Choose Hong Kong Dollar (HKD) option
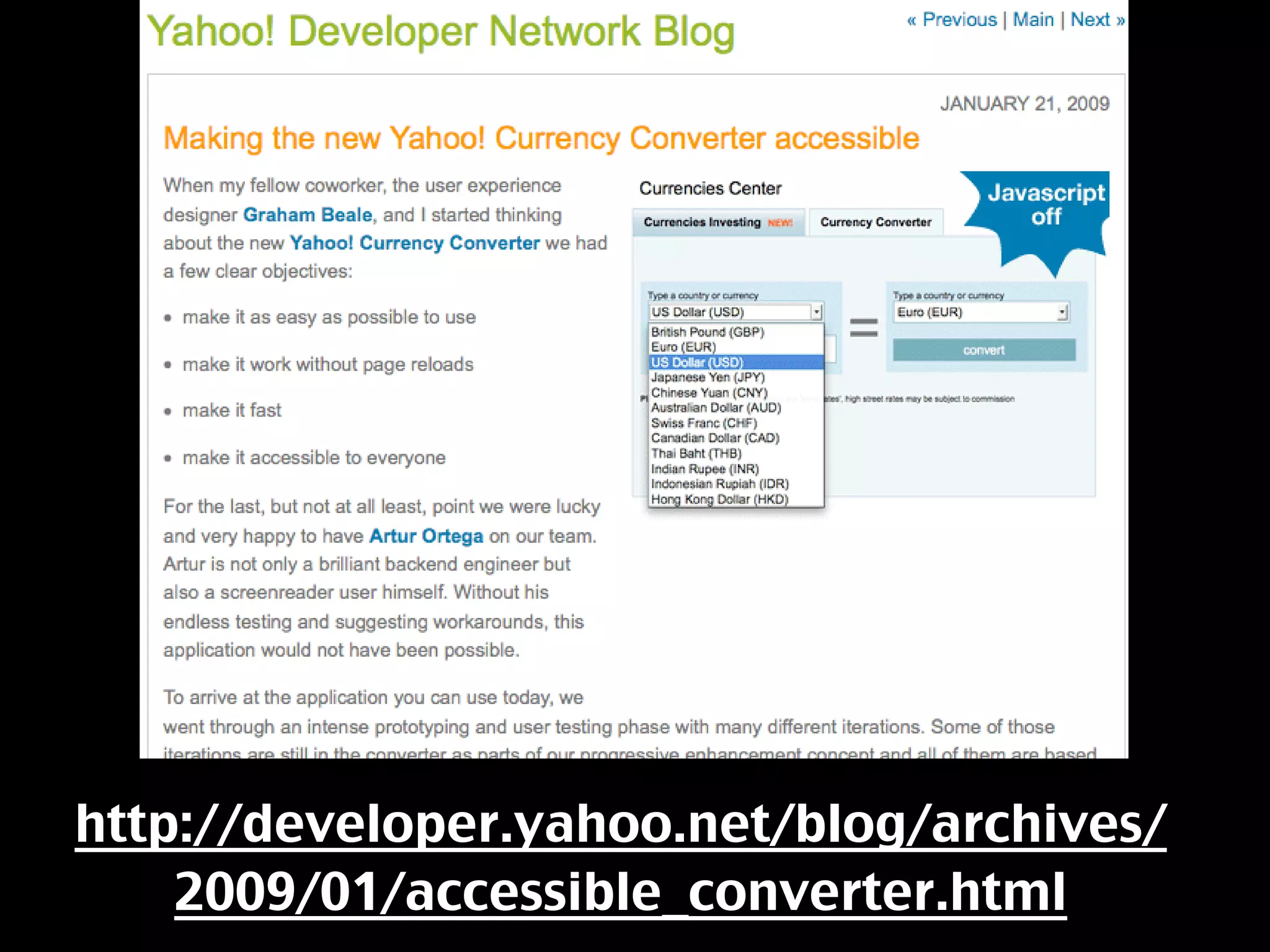This screenshot has height=952, width=1270. pos(719,500)
